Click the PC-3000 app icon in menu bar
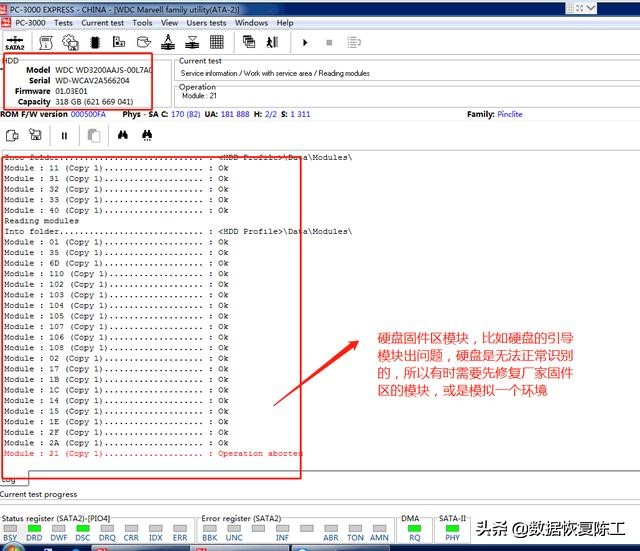 [x=5, y=23]
